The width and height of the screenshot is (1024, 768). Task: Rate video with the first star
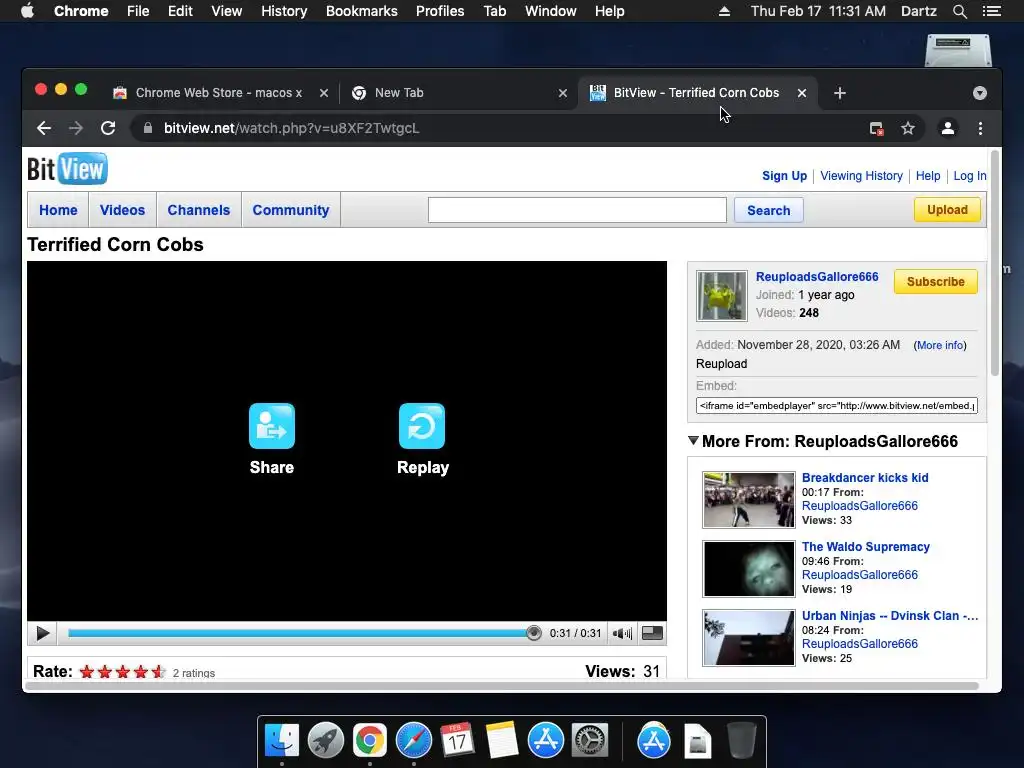click(87, 672)
